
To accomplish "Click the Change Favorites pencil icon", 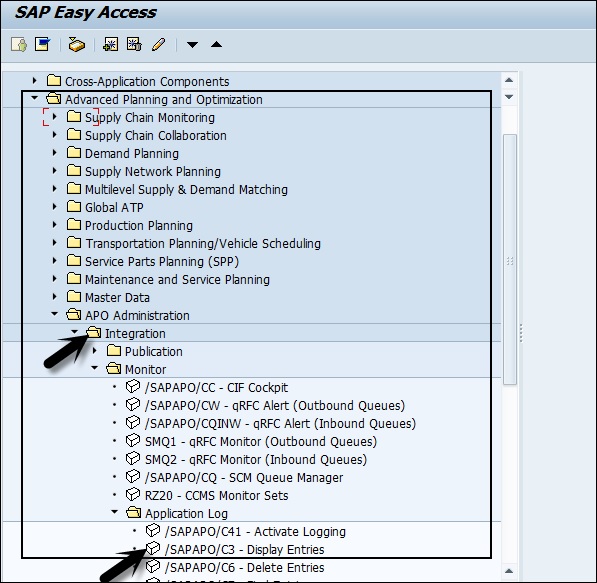I will [x=158, y=45].
